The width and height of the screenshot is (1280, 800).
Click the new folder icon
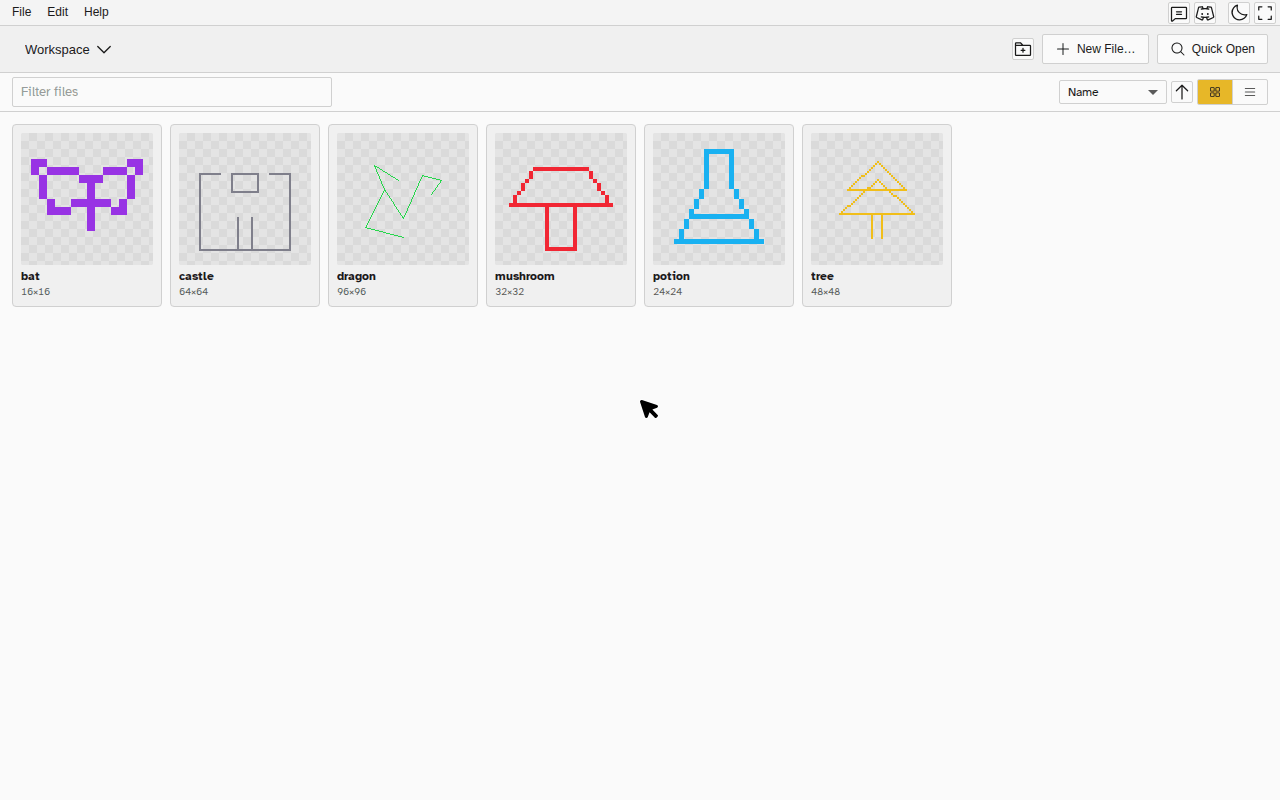click(1023, 49)
